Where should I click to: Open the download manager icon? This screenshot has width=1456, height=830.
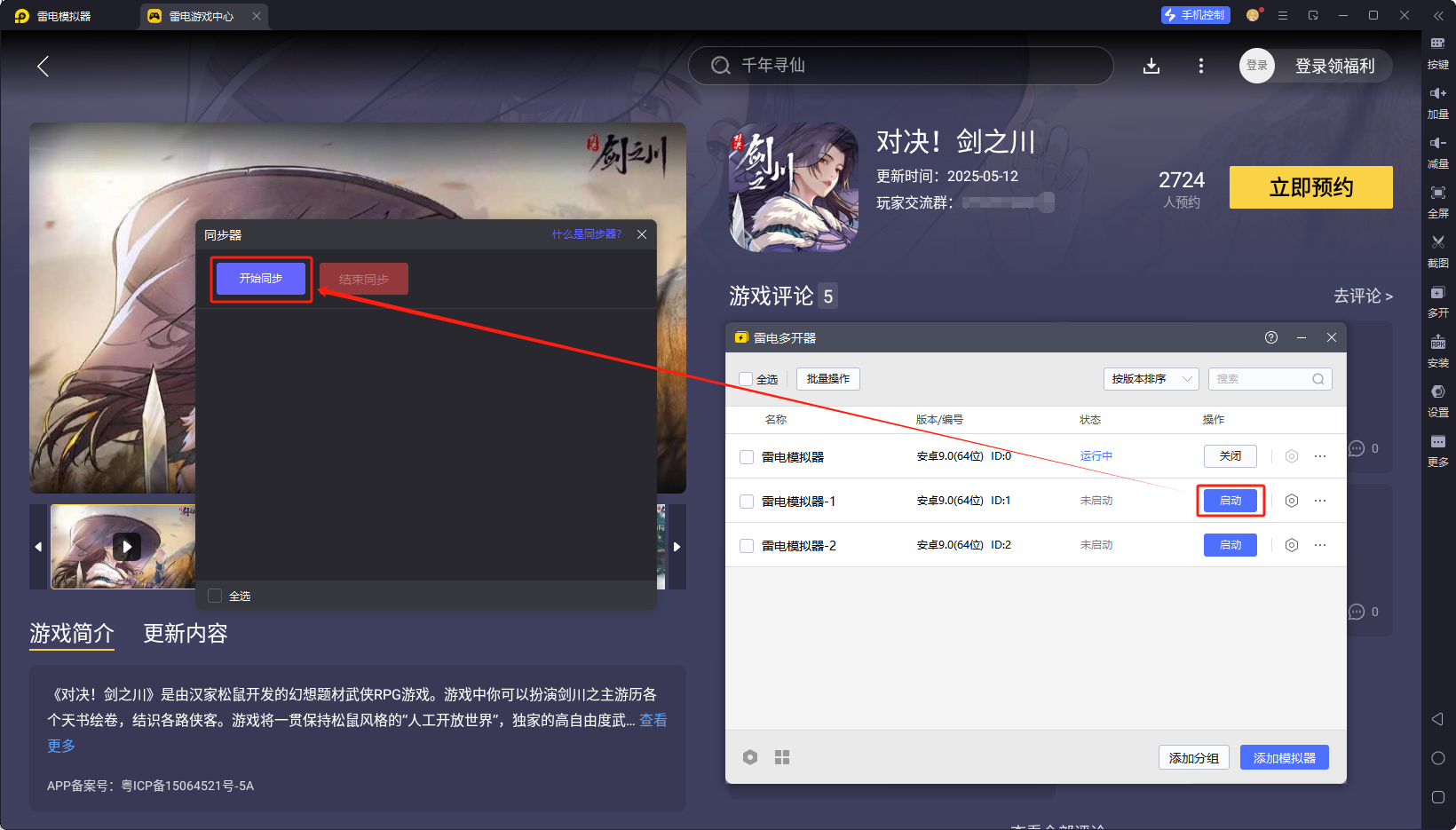[x=1151, y=66]
